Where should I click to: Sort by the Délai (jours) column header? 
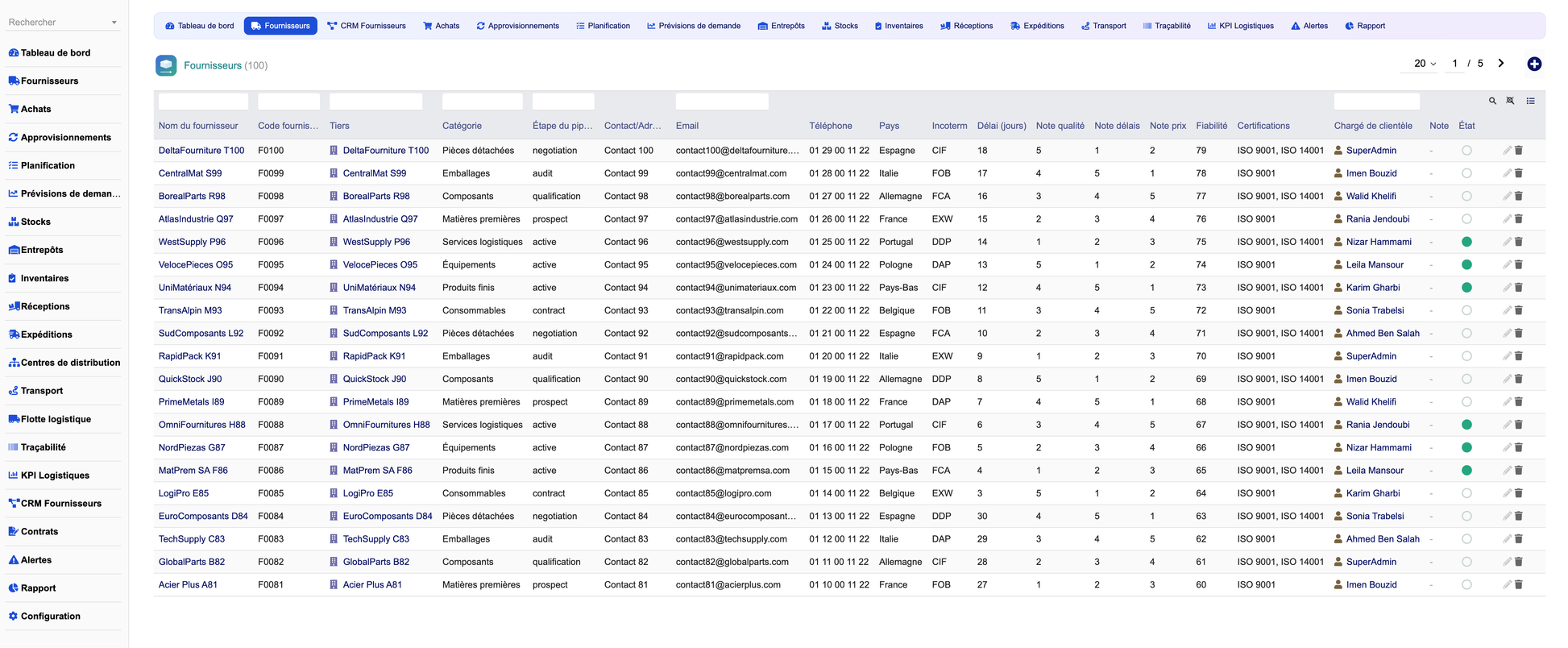[1002, 126]
